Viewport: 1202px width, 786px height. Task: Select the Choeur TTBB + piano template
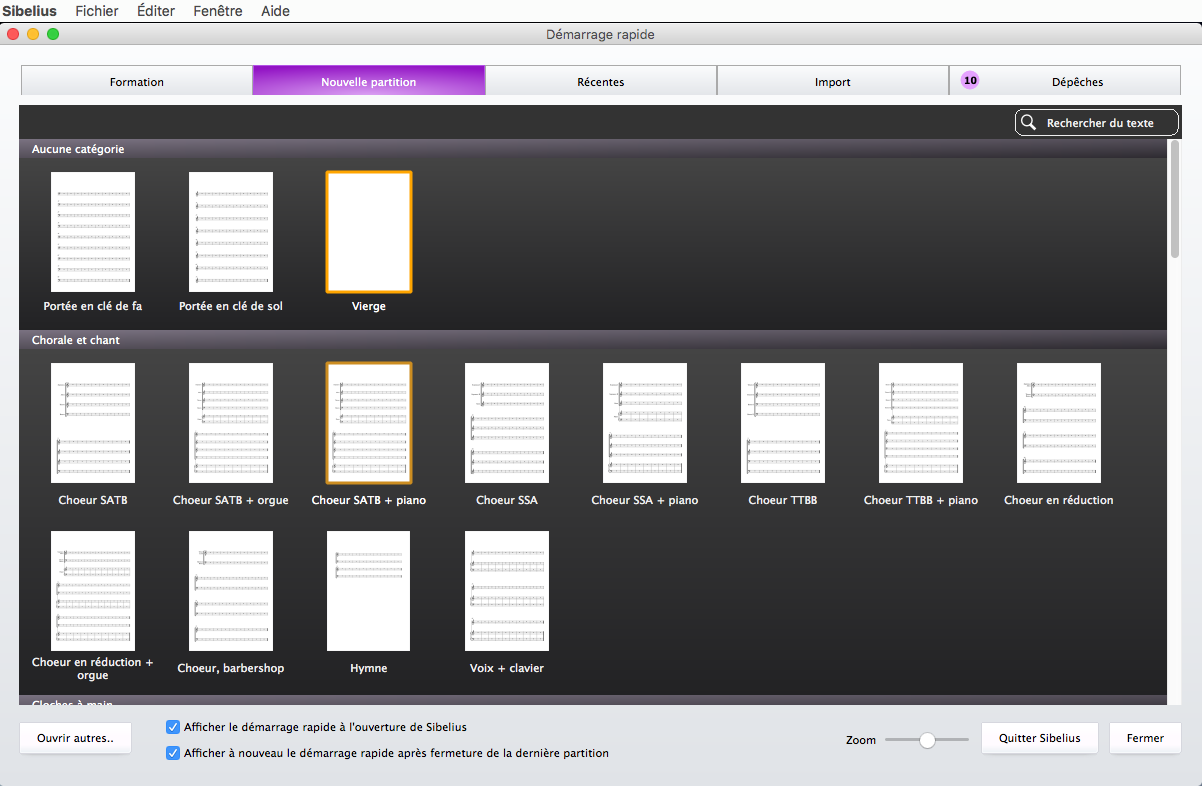(920, 423)
